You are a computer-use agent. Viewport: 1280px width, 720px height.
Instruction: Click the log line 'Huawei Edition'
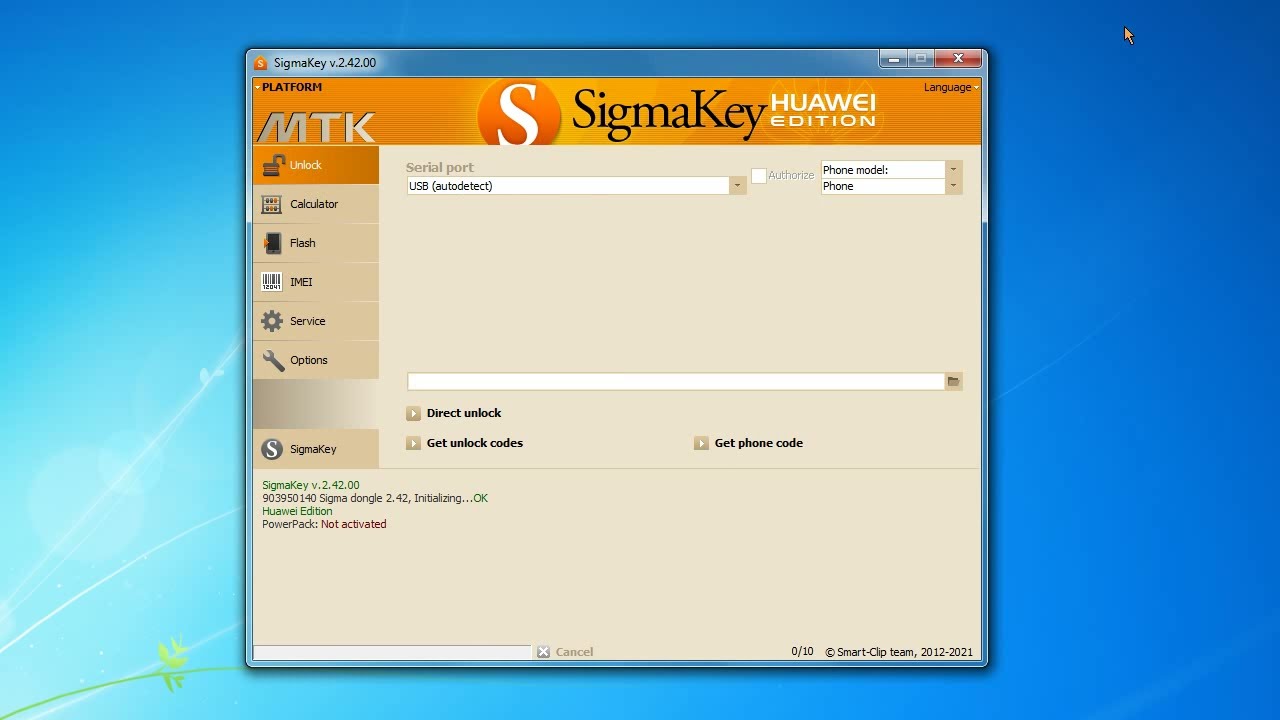point(297,511)
